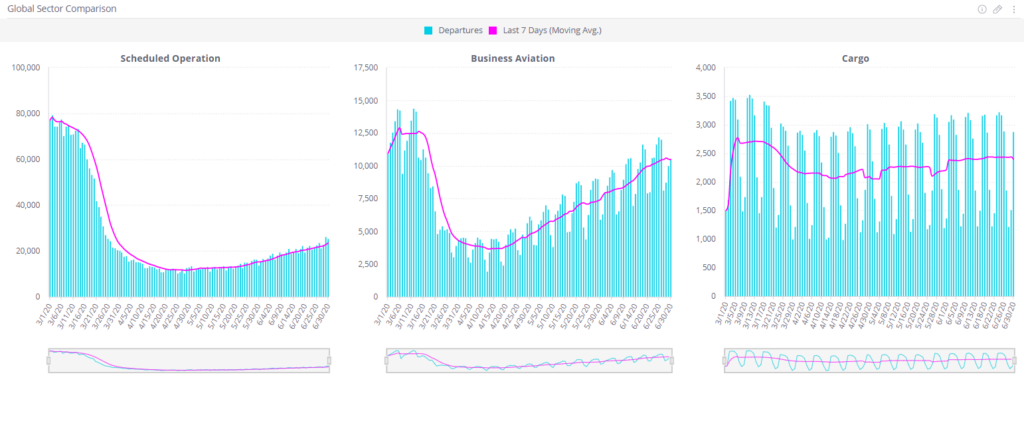Grab the left handle of Scheduled Operation navigator
The image size is (1024, 425).
[x=48, y=360]
